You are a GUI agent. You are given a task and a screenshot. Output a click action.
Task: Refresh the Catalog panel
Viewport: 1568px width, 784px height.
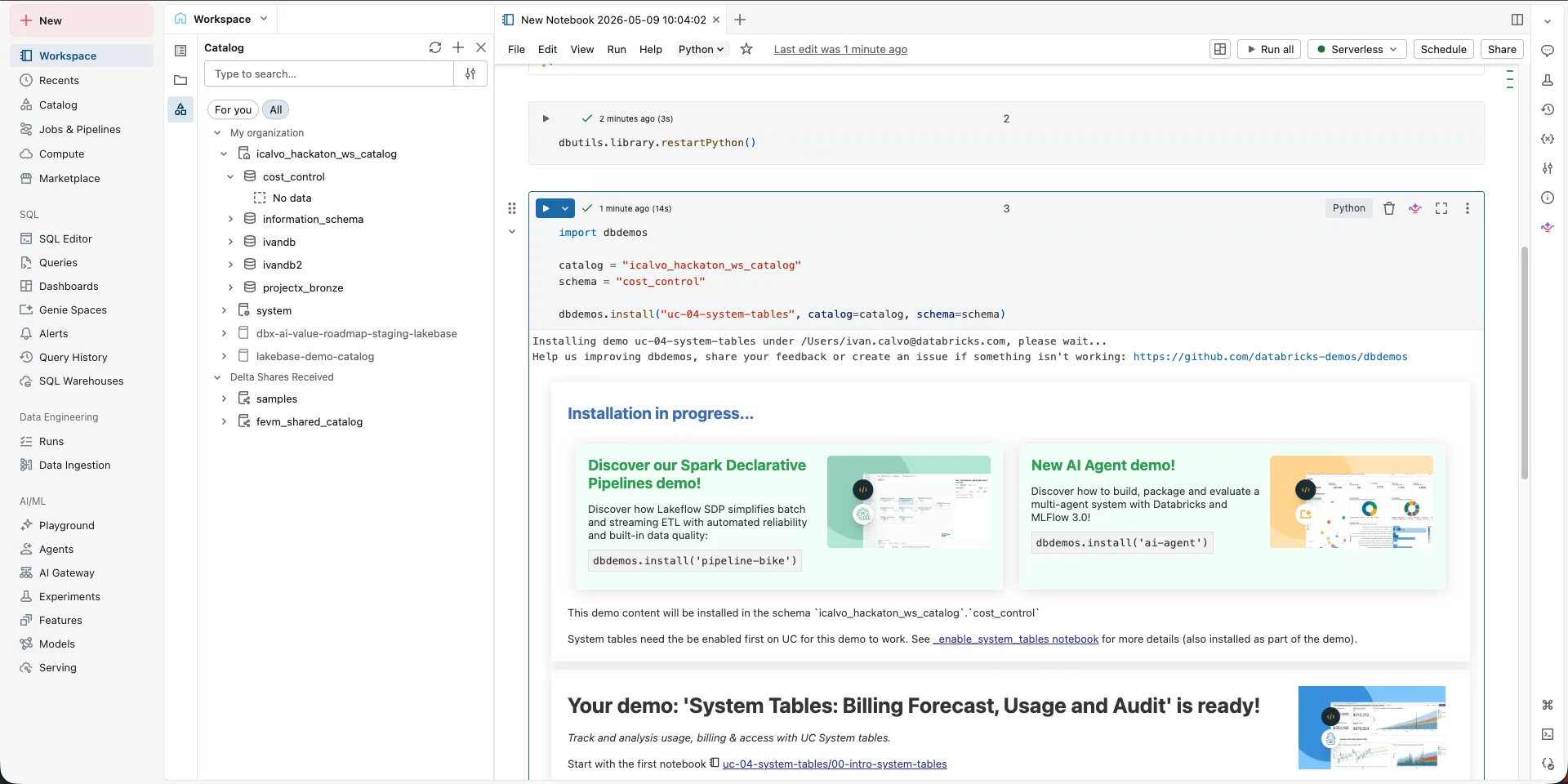[435, 47]
